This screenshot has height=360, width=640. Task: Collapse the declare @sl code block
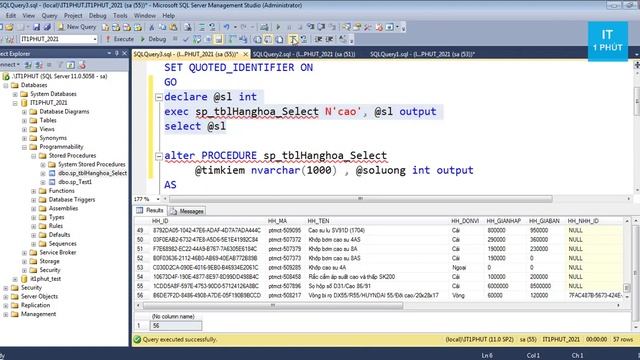coord(159,97)
